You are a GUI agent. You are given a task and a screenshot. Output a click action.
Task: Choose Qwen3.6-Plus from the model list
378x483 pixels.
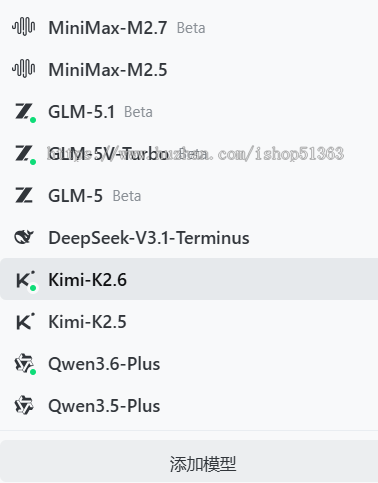click(189, 363)
